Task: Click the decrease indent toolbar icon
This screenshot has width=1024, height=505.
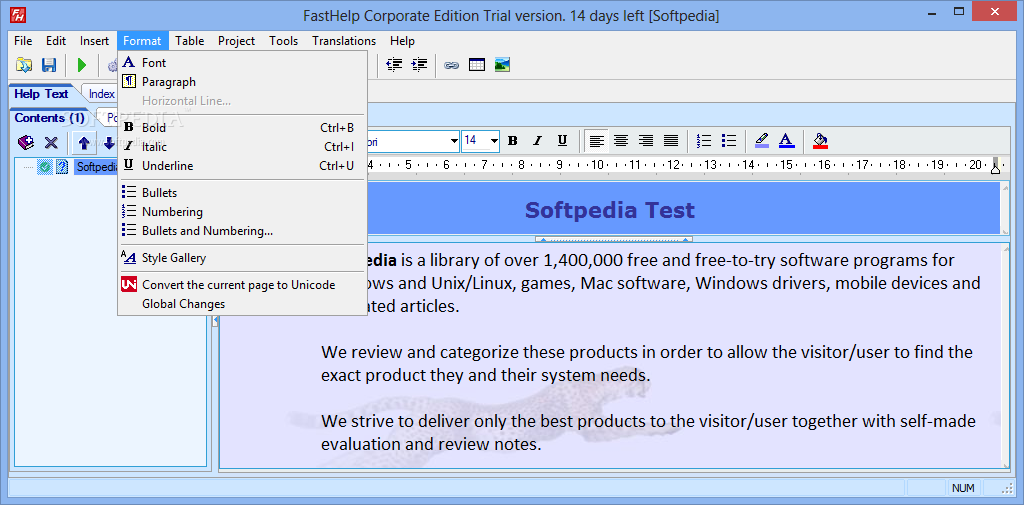Action: coord(394,65)
